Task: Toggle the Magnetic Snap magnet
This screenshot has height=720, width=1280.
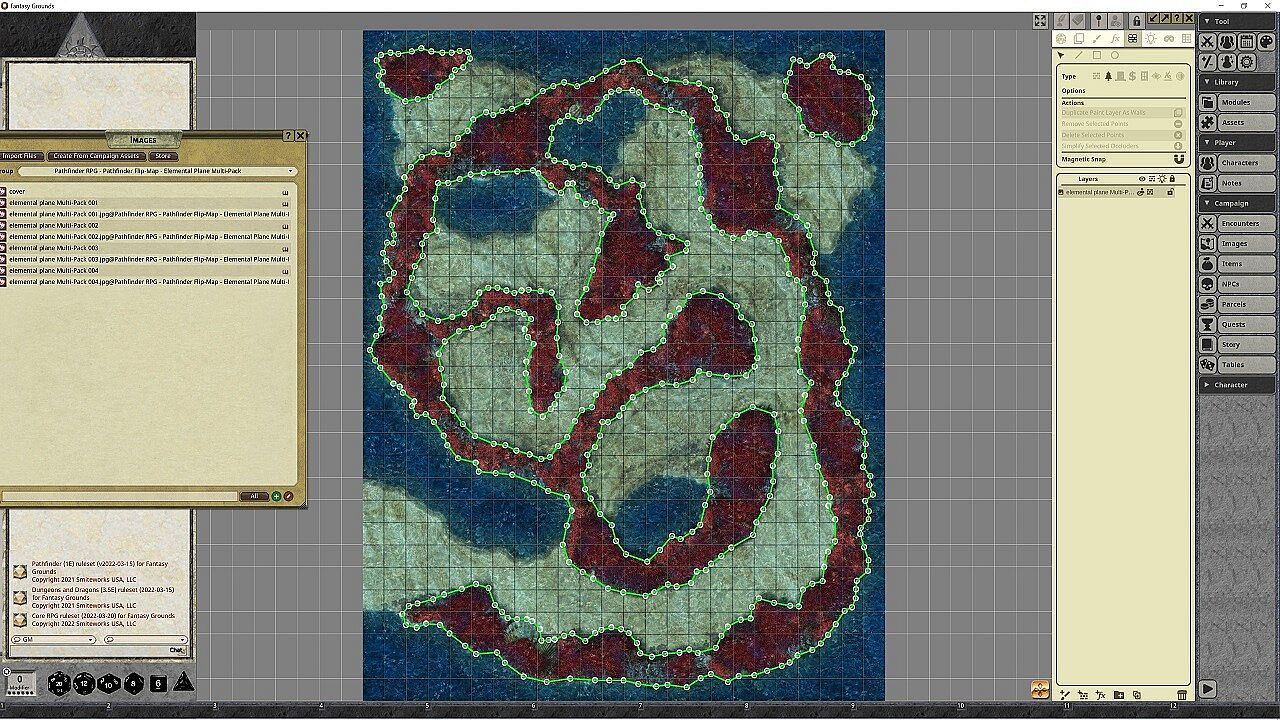Action: [1178, 159]
